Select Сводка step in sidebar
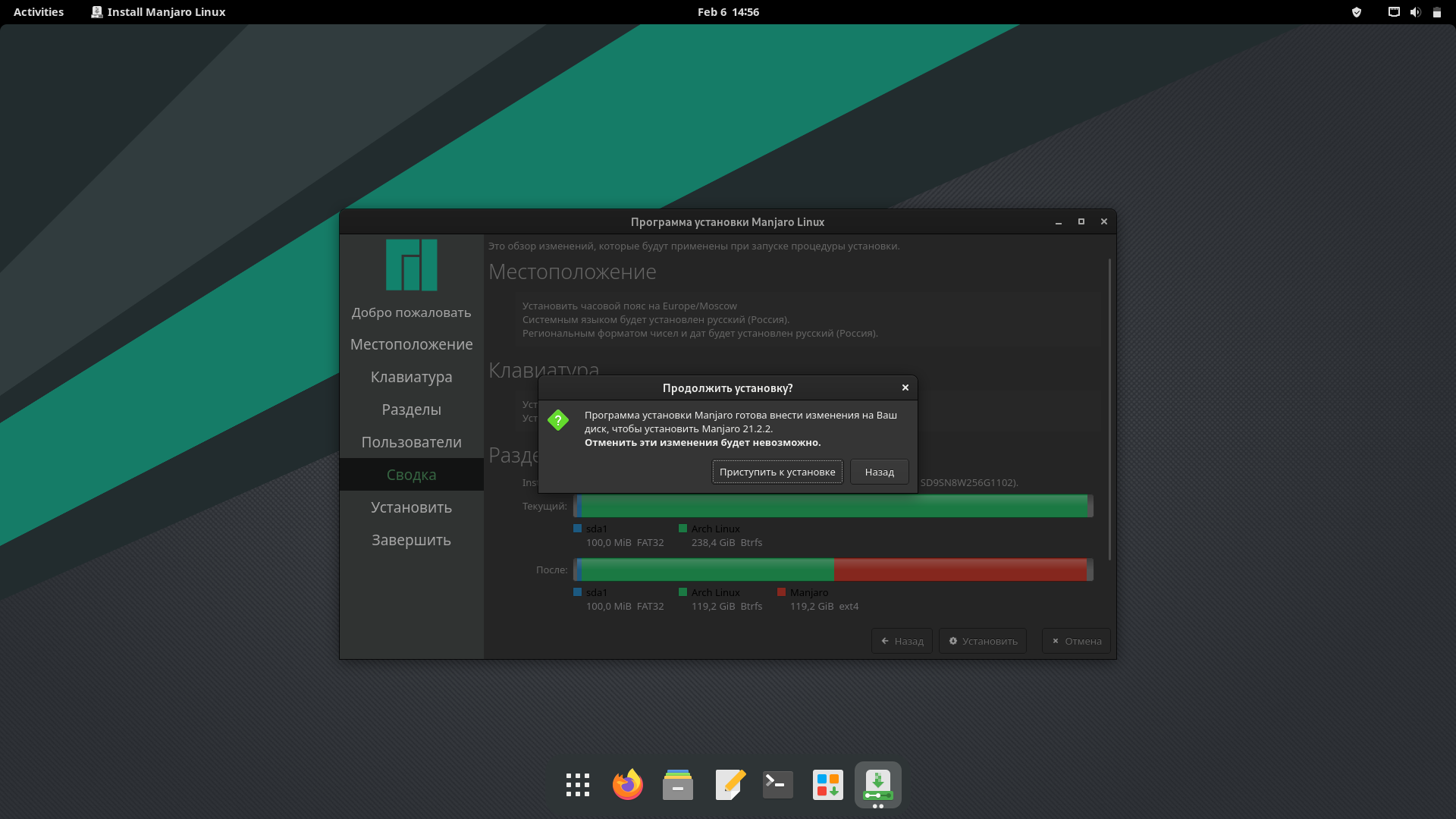This screenshot has width=1456, height=819. 412,475
